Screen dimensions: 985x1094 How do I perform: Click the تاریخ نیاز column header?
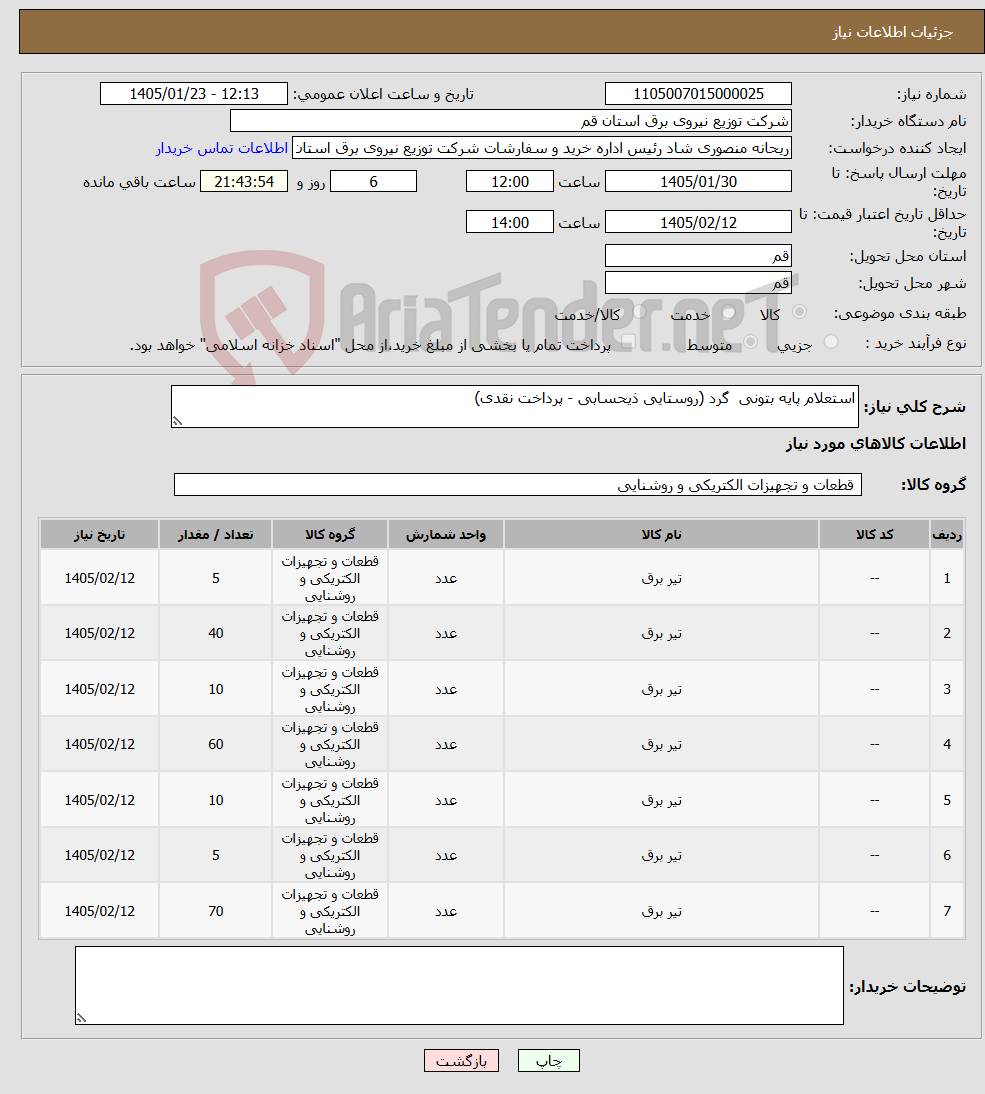click(x=100, y=534)
